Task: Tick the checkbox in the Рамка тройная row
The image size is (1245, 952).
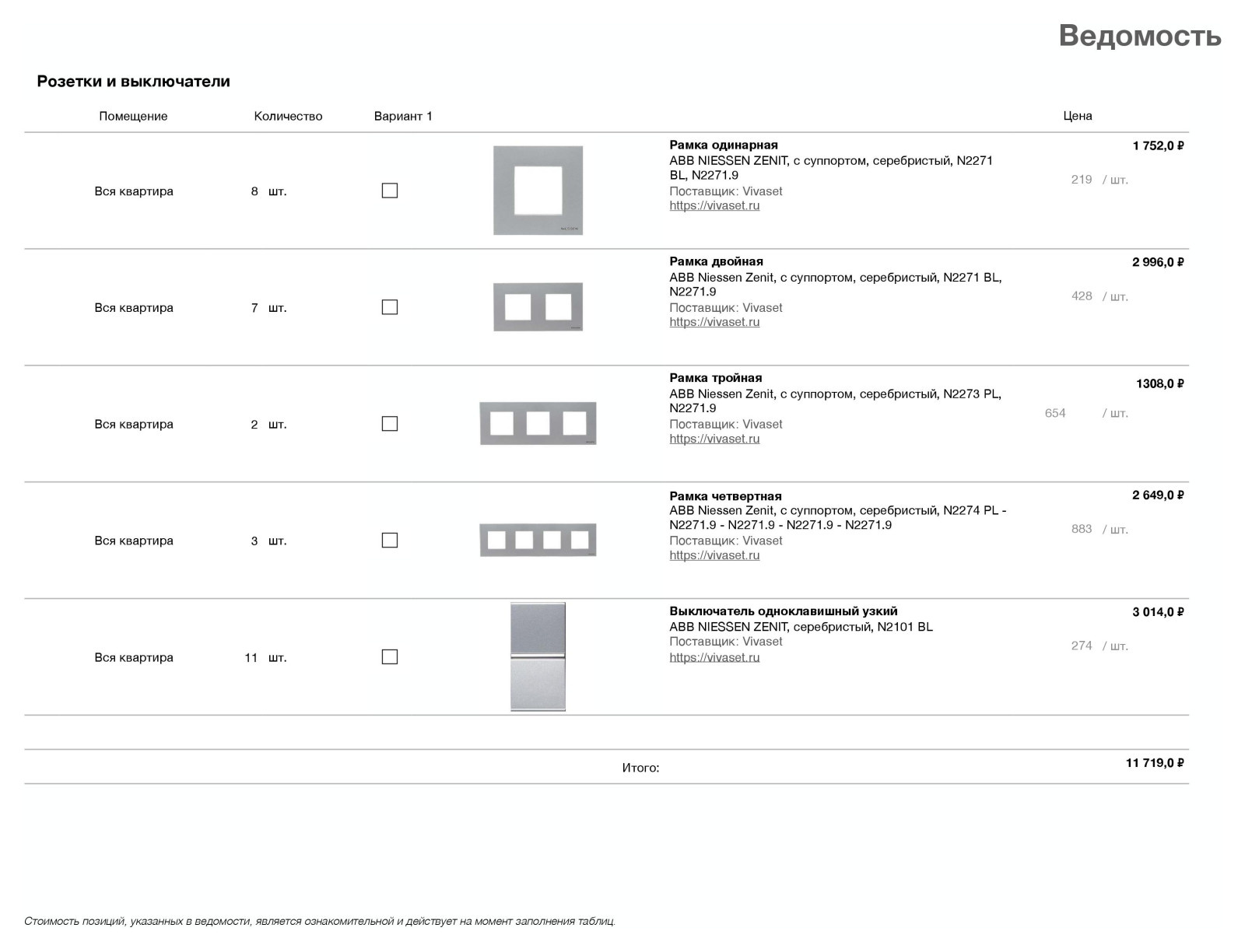Action: point(390,424)
